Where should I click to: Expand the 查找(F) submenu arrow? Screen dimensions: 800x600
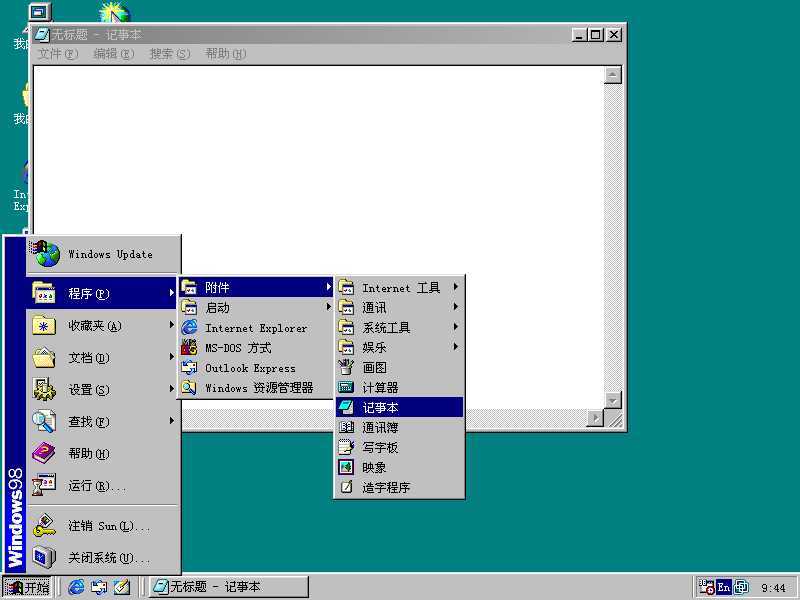(x=171, y=421)
